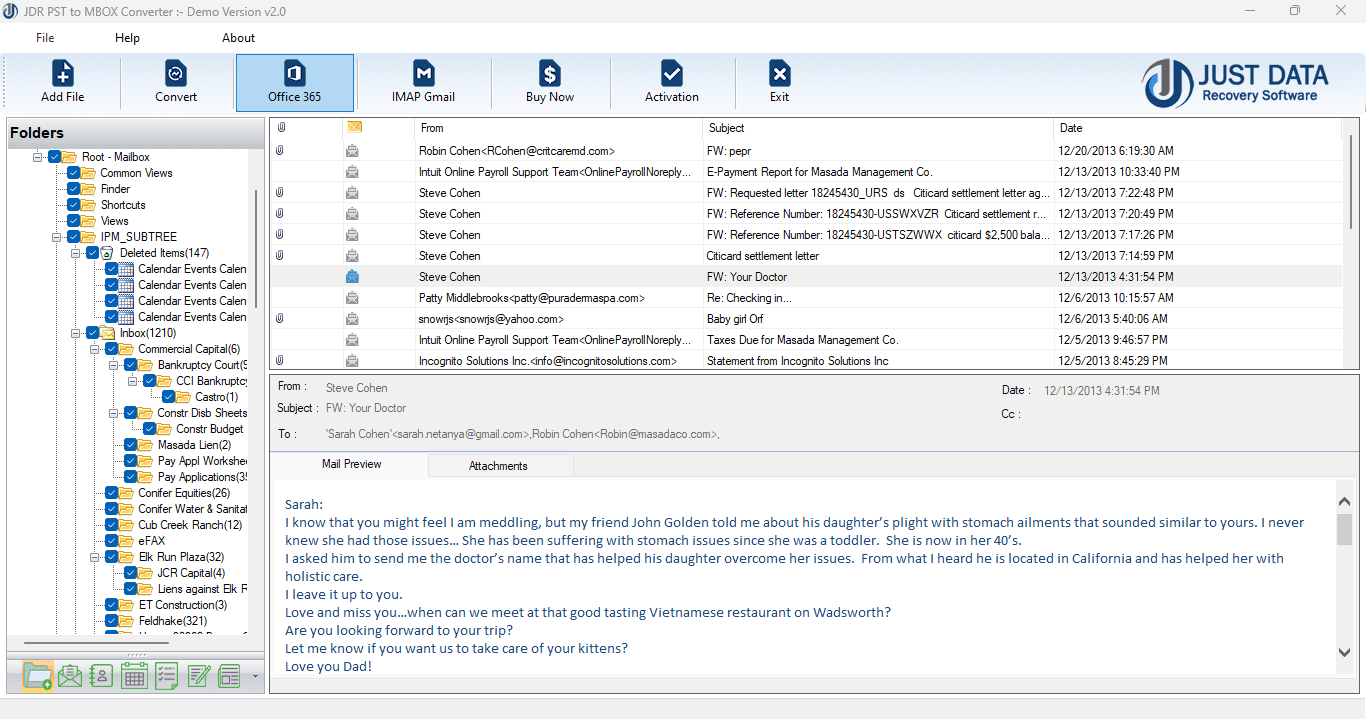Open the Help menu
This screenshot has height=720, width=1366.
(x=127, y=37)
